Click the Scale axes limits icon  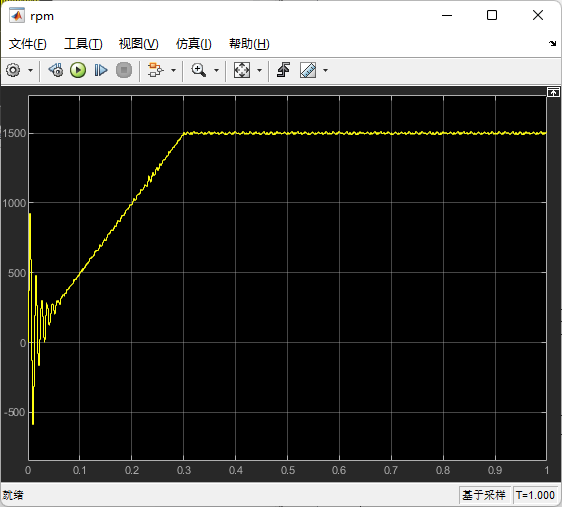(242, 70)
